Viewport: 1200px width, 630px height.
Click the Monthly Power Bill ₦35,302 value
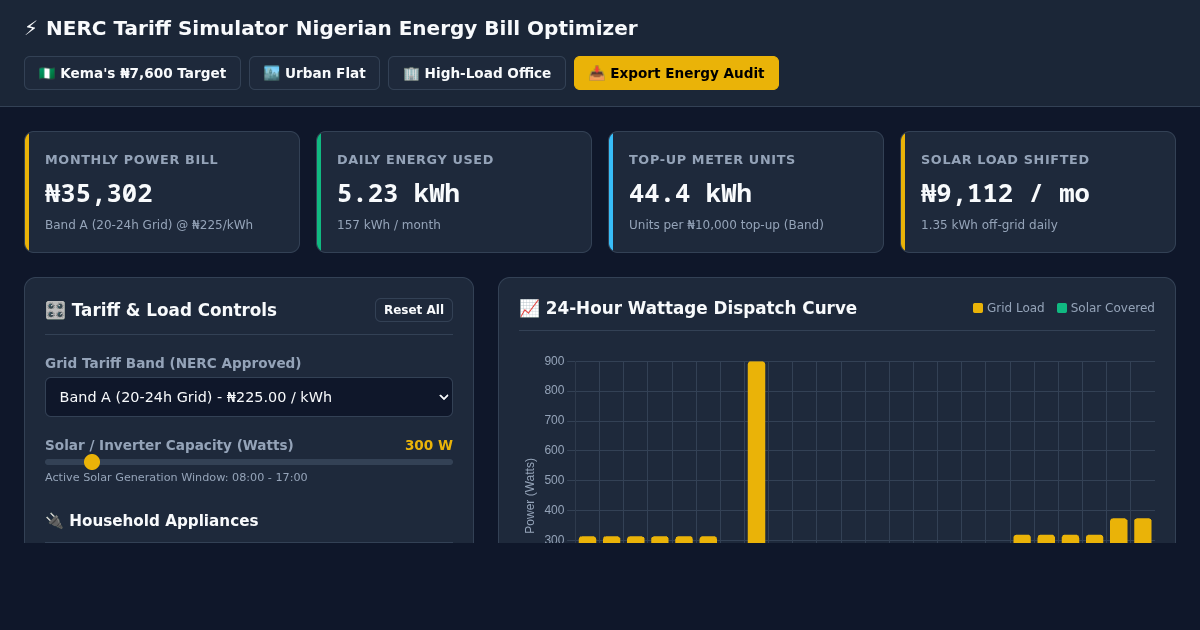coord(99,193)
